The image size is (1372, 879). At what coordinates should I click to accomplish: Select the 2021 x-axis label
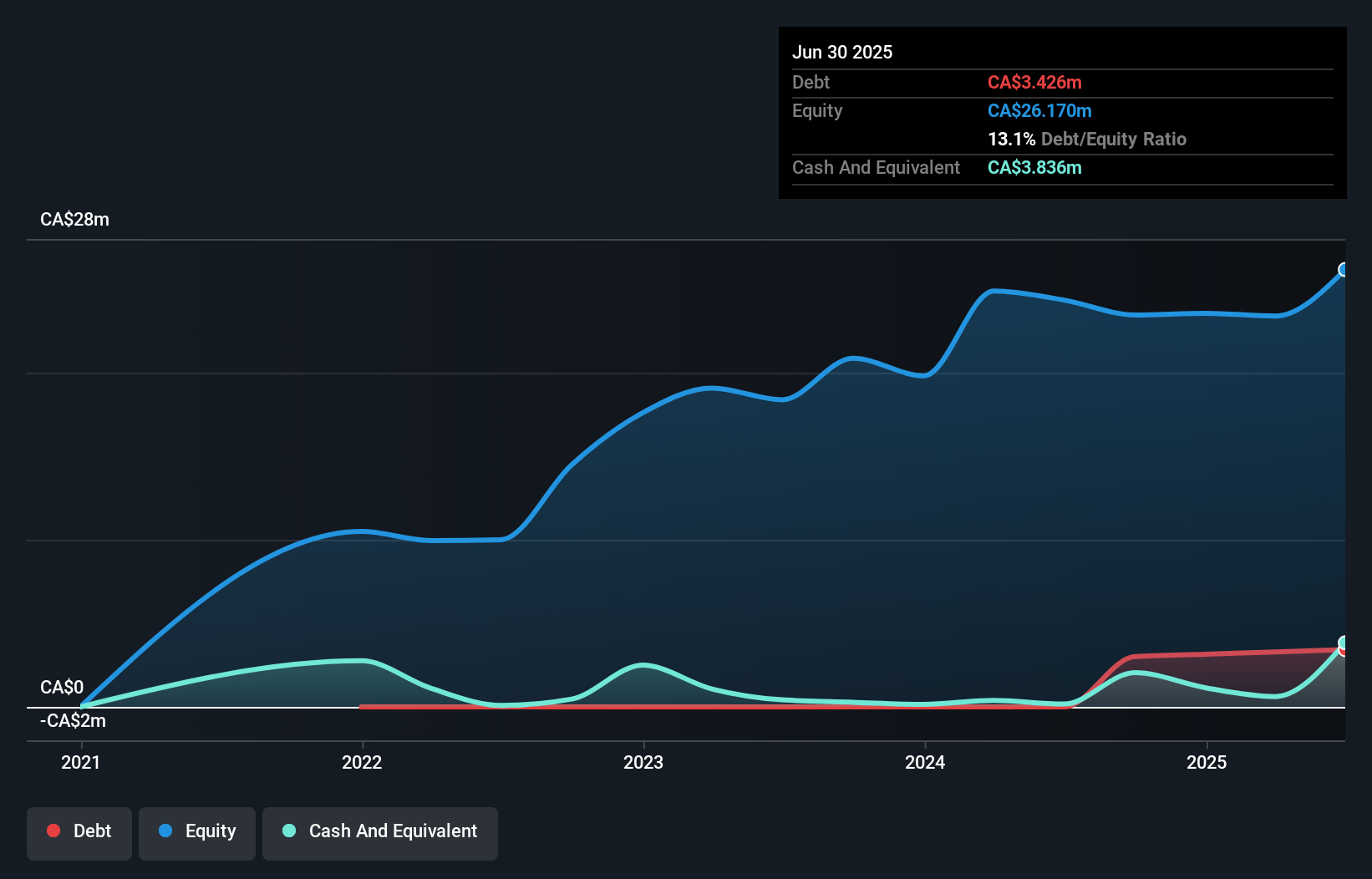(x=81, y=762)
